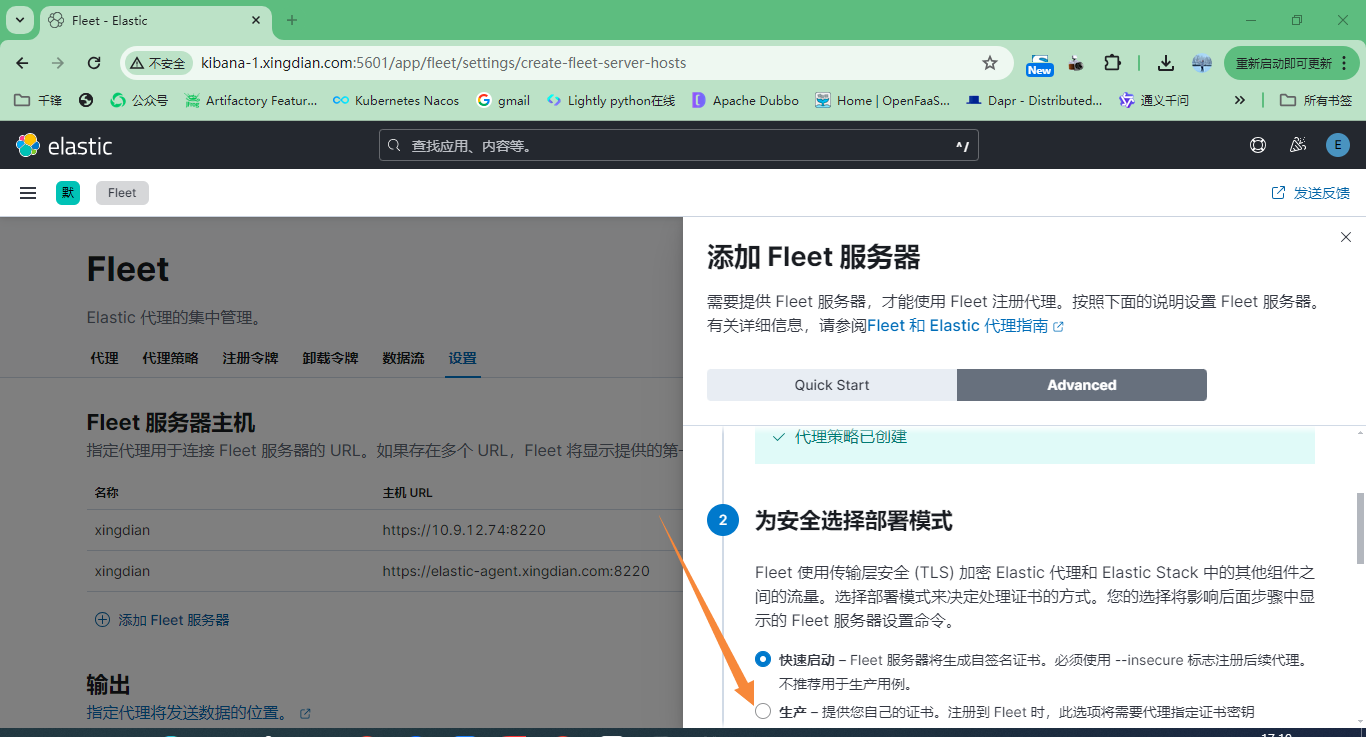Open the 指定代理将发送数据的位置 link
Image resolution: width=1366 pixels, height=737 pixels.
click(198, 713)
